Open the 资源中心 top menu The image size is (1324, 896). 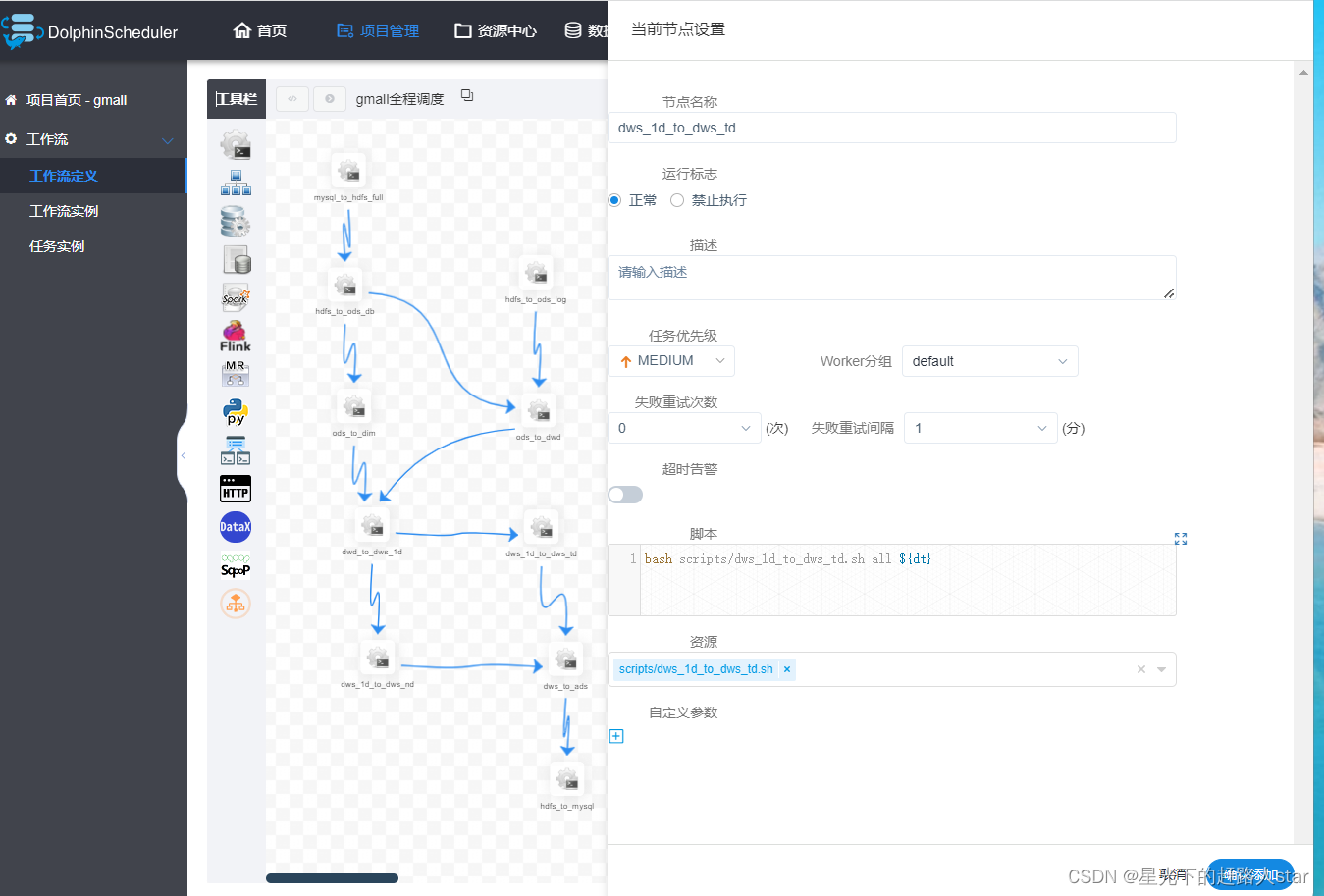[496, 30]
